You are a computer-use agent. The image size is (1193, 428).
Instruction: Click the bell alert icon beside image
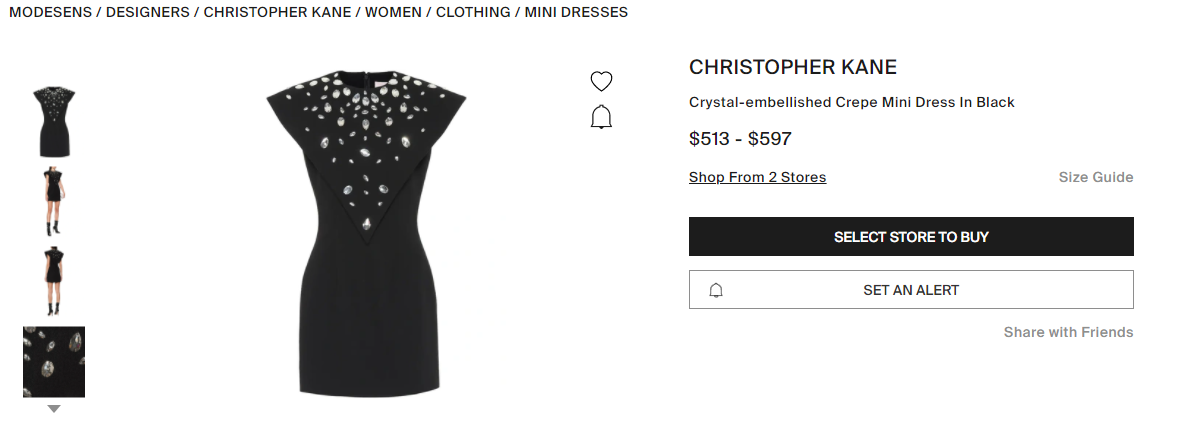pos(601,117)
